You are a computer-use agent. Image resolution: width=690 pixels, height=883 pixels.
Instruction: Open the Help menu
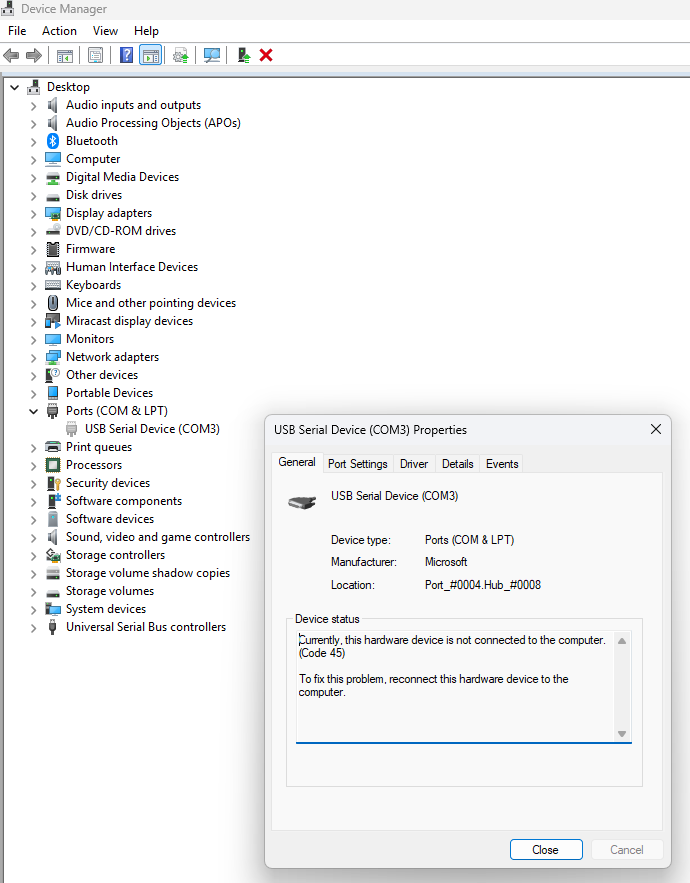click(146, 31)
